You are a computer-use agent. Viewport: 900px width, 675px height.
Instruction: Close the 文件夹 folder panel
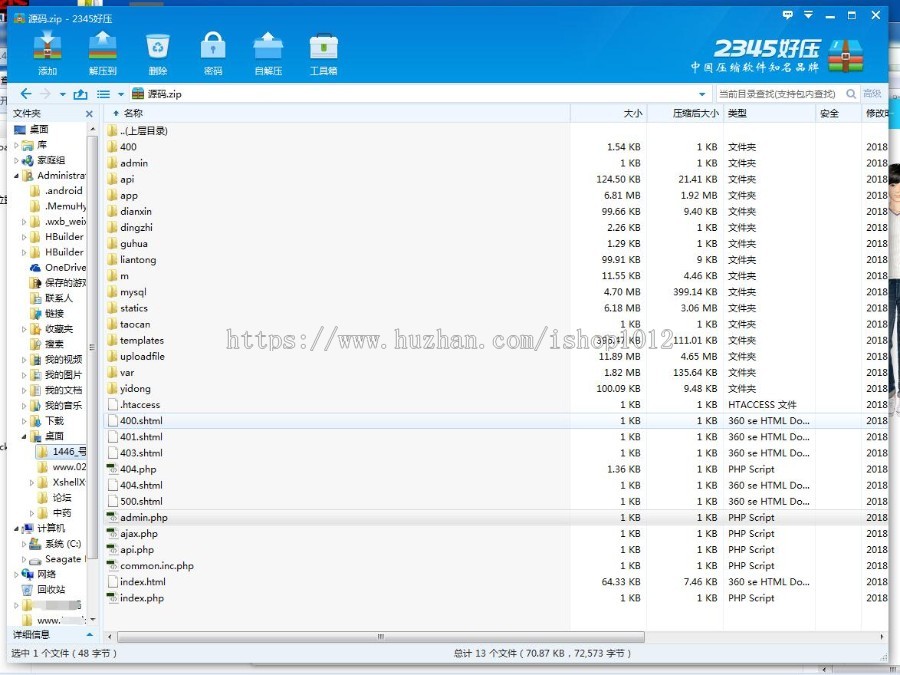click(x=89, y=114)
